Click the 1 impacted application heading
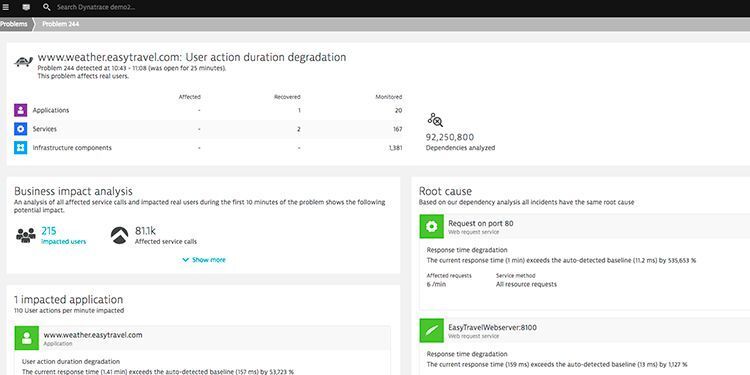The image size is (750, 375). tap(68, 300)
